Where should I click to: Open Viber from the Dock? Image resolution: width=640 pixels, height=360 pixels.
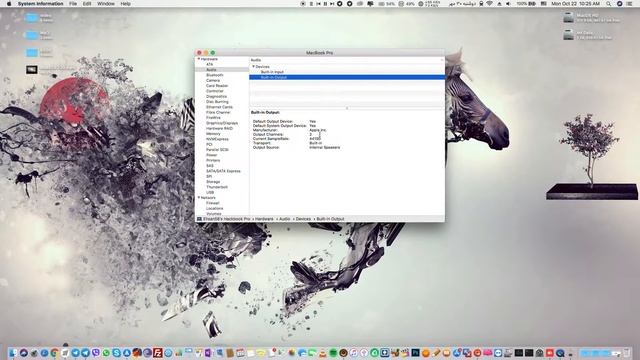point(96,353)
